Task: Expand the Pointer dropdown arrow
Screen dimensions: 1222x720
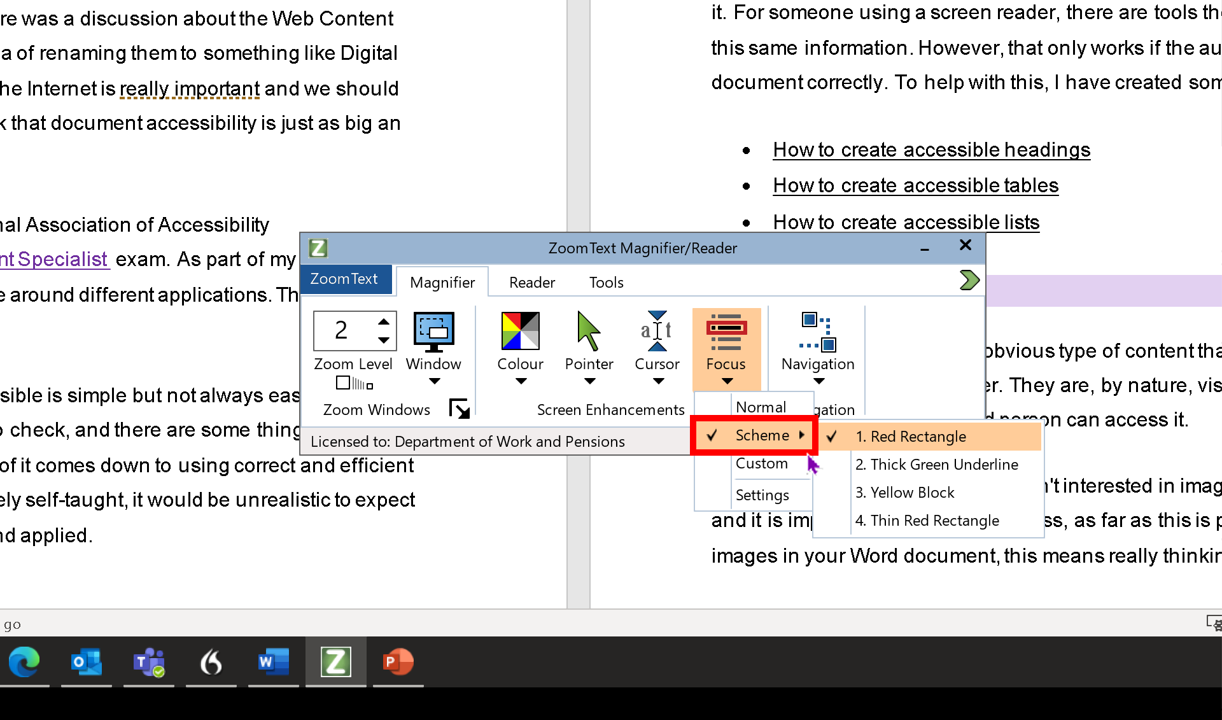Action: click(589, 381)
